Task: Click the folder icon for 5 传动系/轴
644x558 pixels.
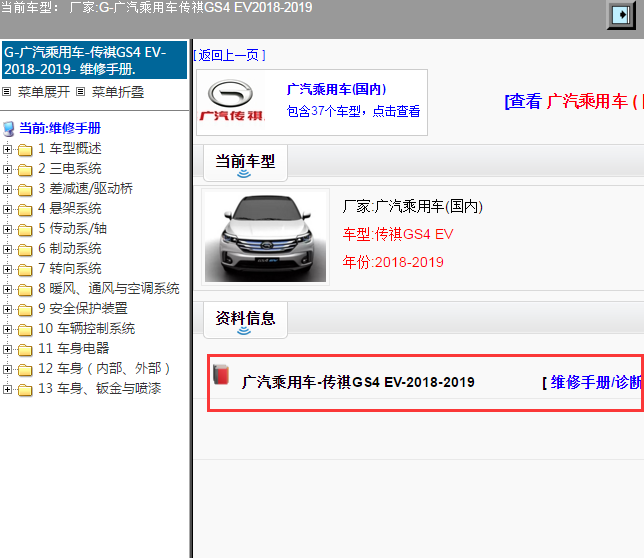Action: tap(25, 230)
